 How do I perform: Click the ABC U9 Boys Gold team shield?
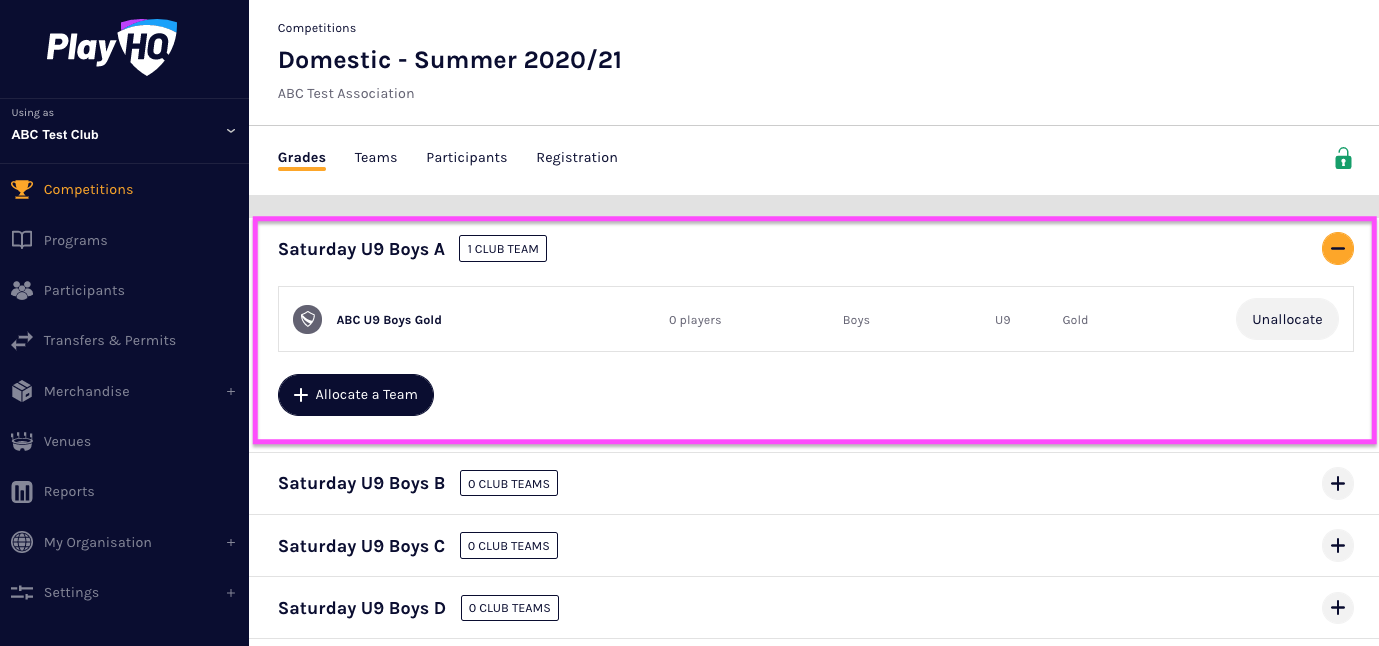coord(307,320)
